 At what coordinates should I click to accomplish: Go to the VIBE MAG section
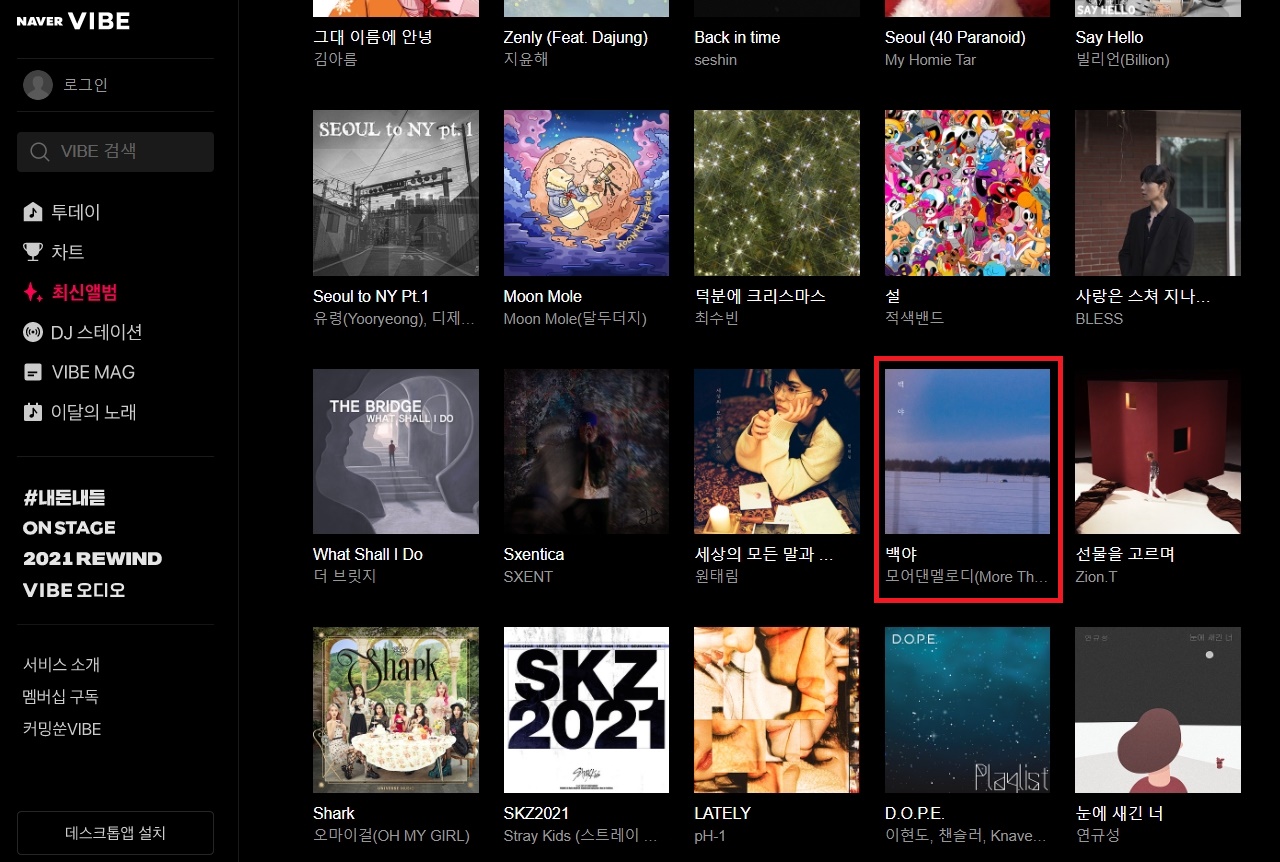click(x=93, y=372)
